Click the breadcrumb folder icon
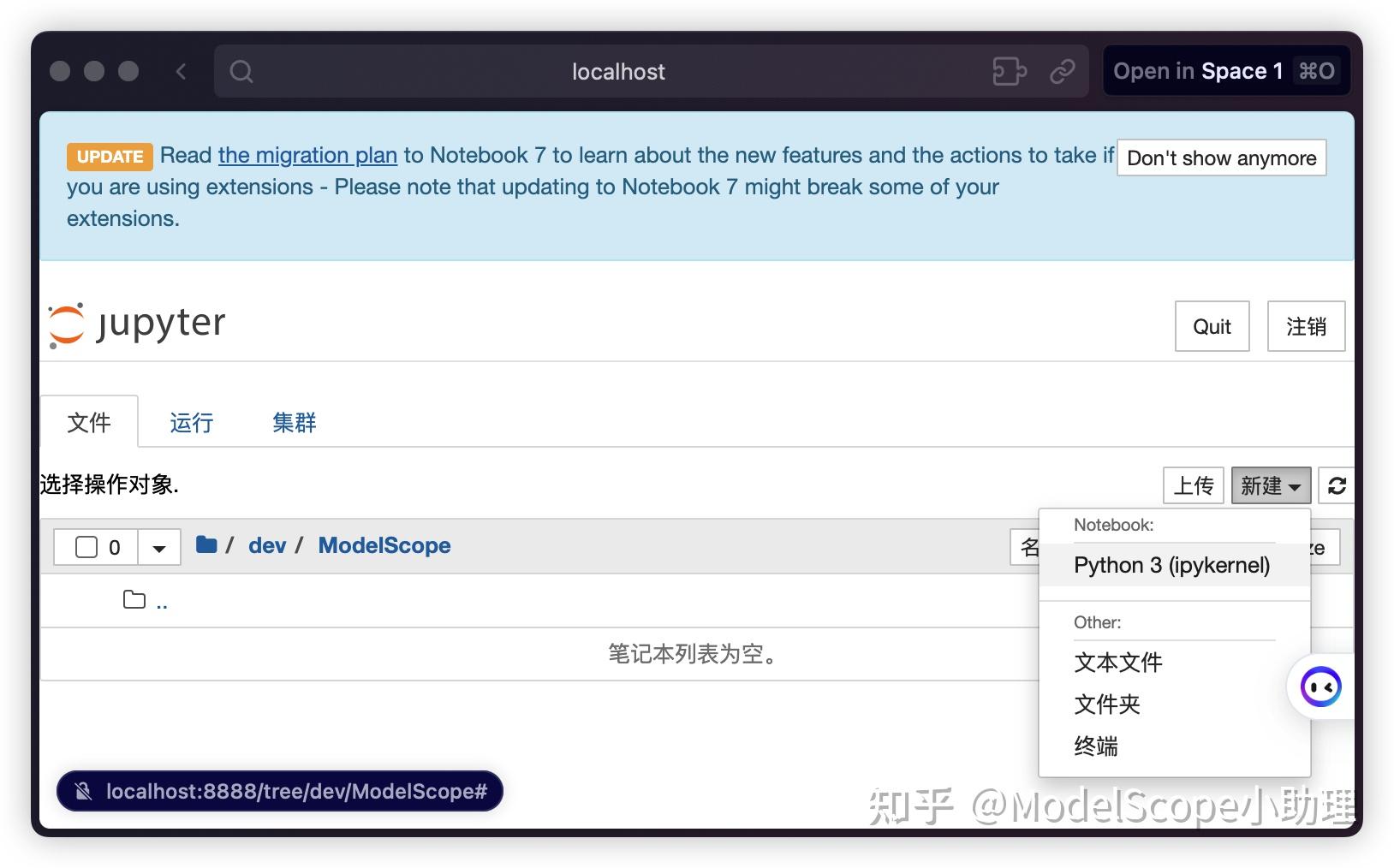The width and height of the screenshot is (1394, 868). (x=206, y=544)
